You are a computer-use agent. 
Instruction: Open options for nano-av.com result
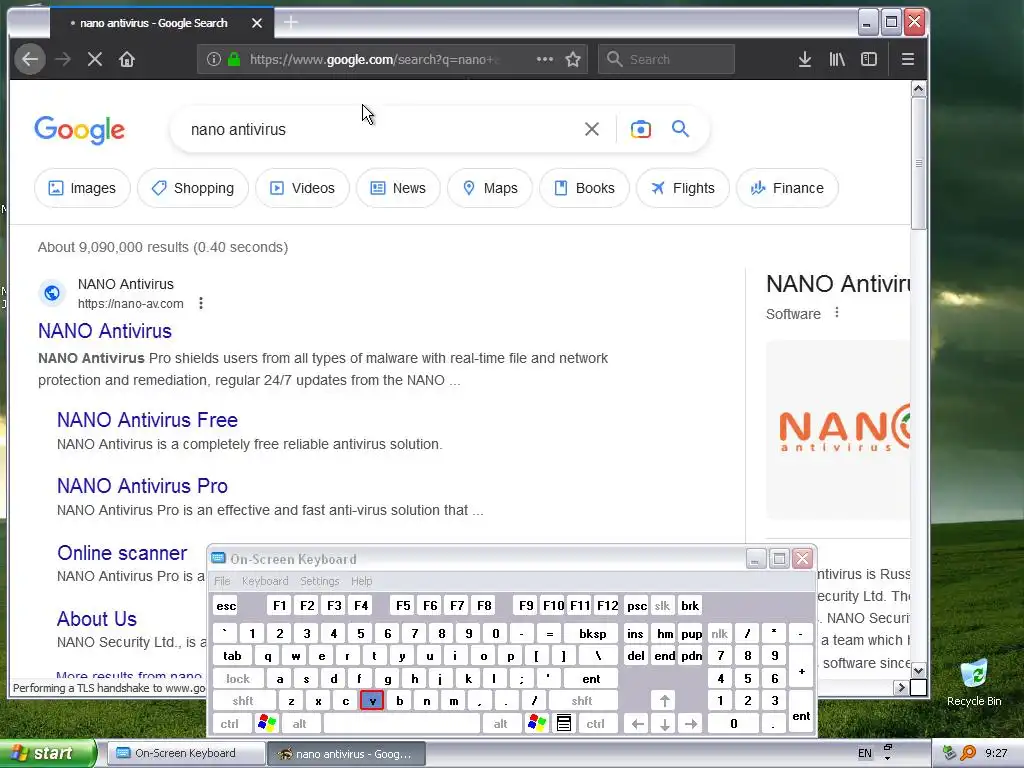pos(201,303)
